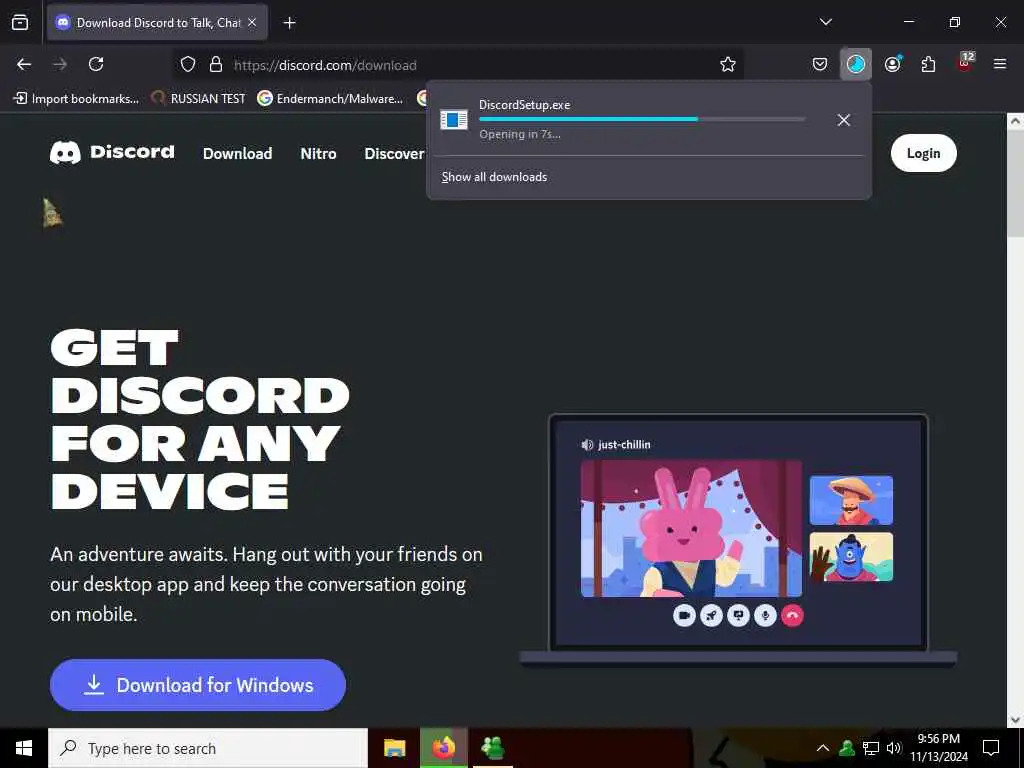The image size is (1024, 768).
Task: Click the red hang-up icon in illustration
Action: 792,615
